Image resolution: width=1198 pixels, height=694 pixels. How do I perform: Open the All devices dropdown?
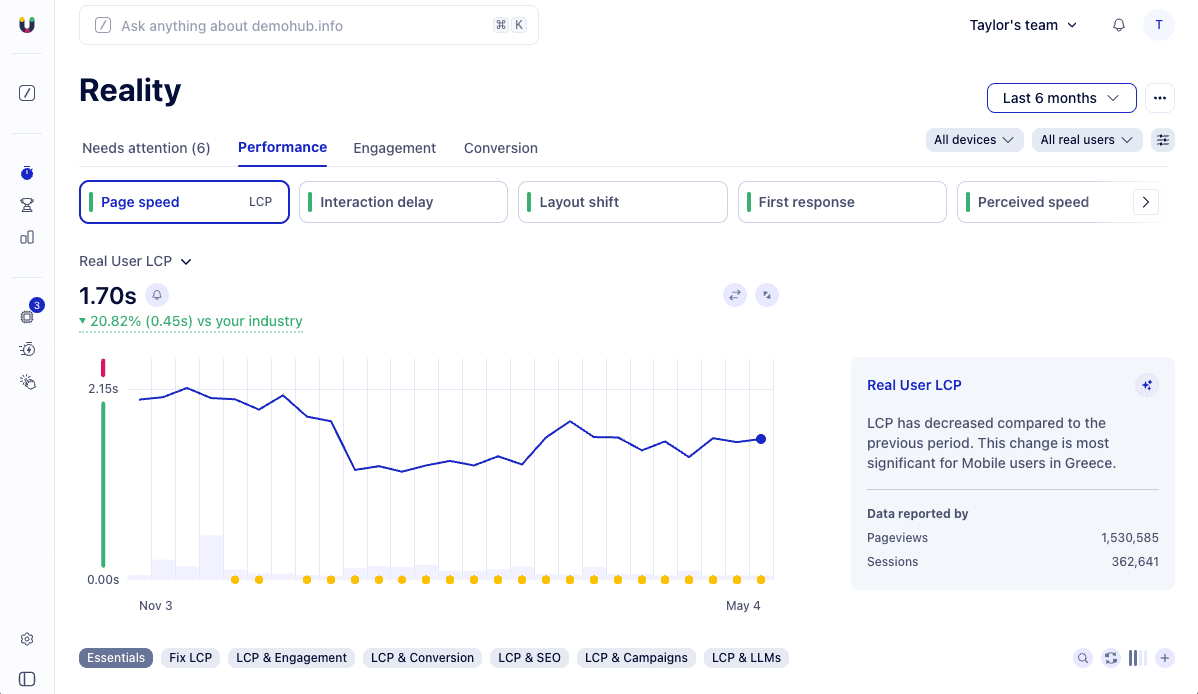pyautogui.click(x=974, y=140)
